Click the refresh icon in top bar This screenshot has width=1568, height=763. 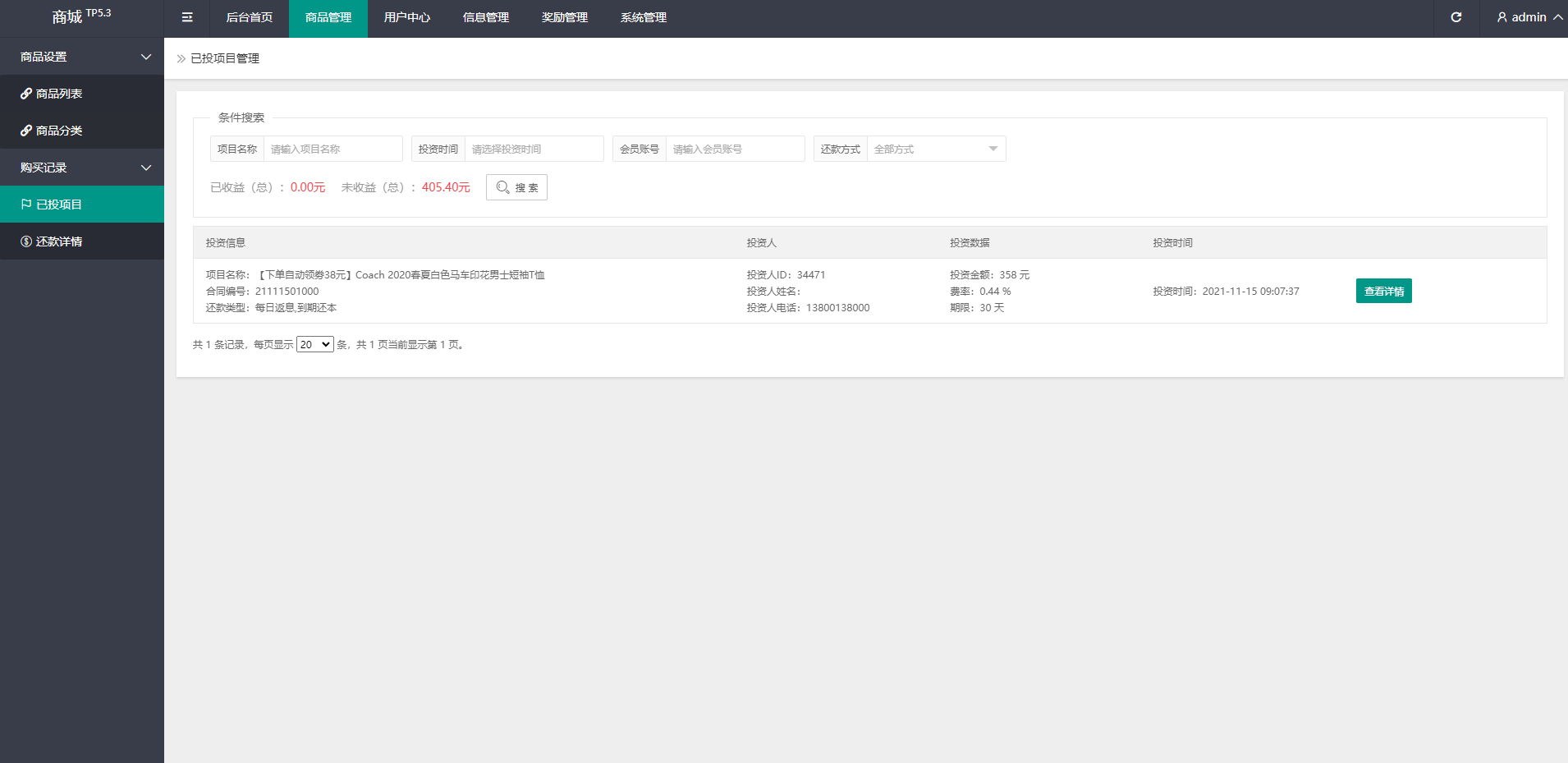1456,17
